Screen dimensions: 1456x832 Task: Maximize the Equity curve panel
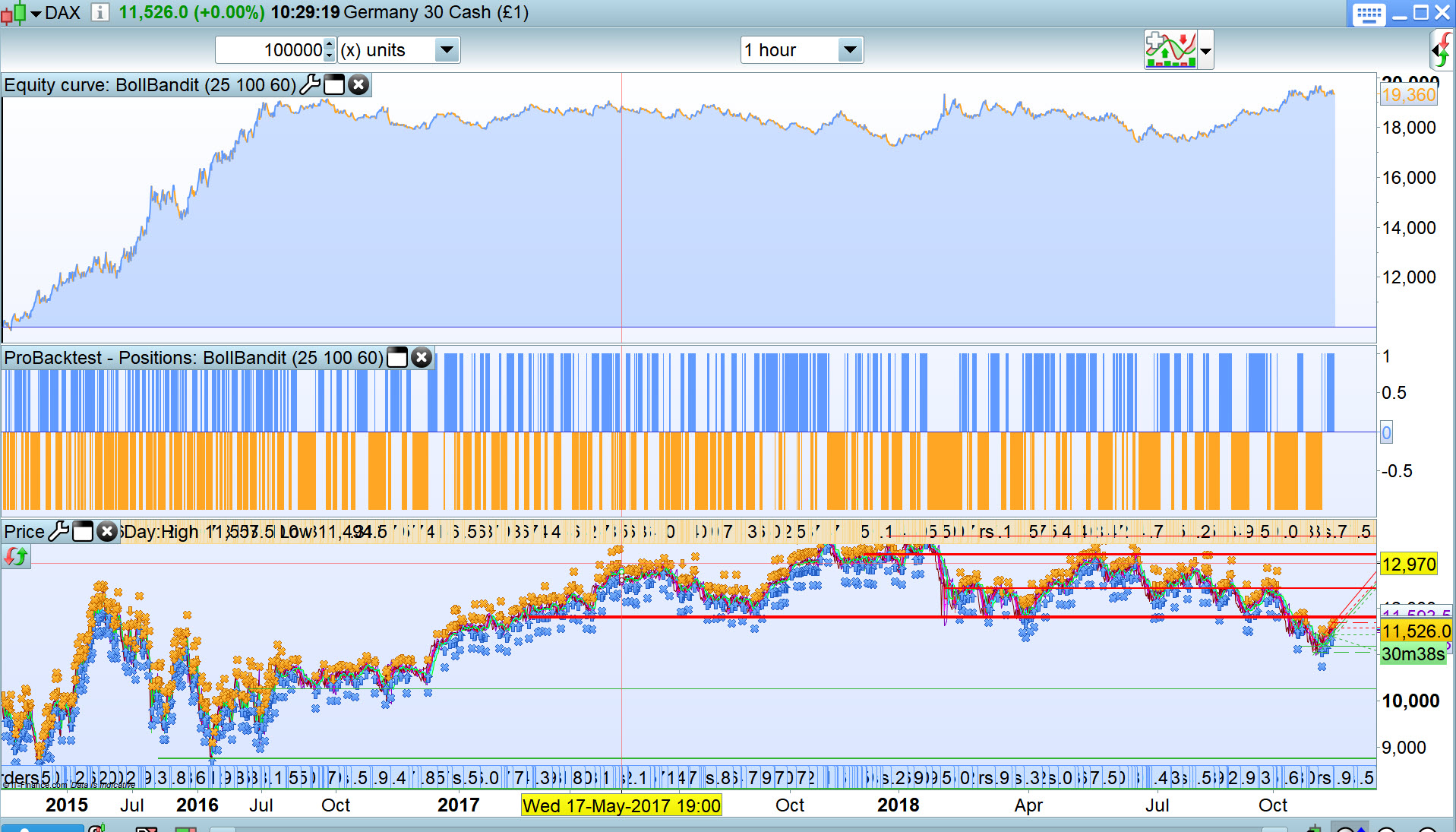(x=334, y=84)
